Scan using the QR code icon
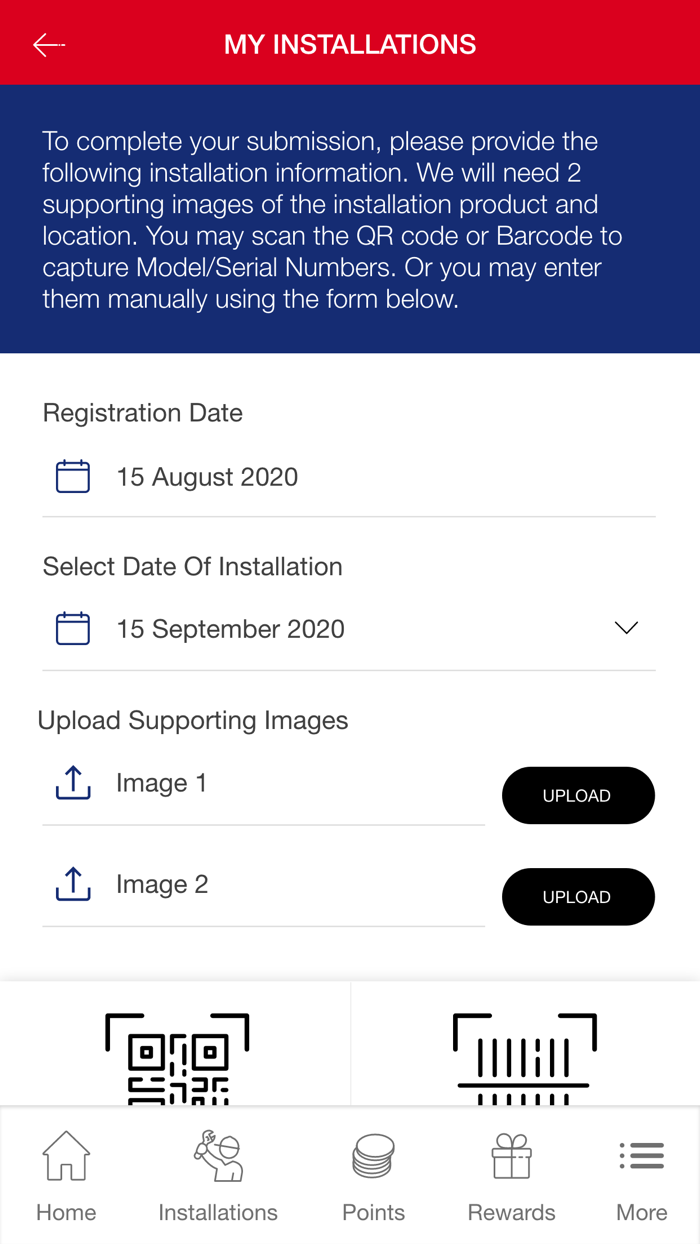700x1244 pixels. click(x=177, y=1058)
